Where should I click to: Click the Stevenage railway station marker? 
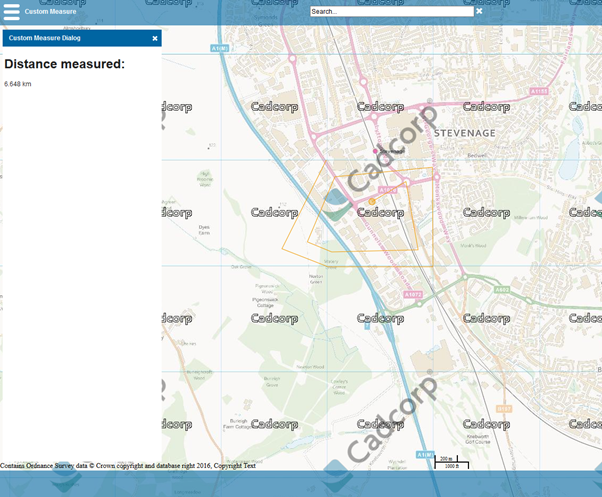(375, 151)
